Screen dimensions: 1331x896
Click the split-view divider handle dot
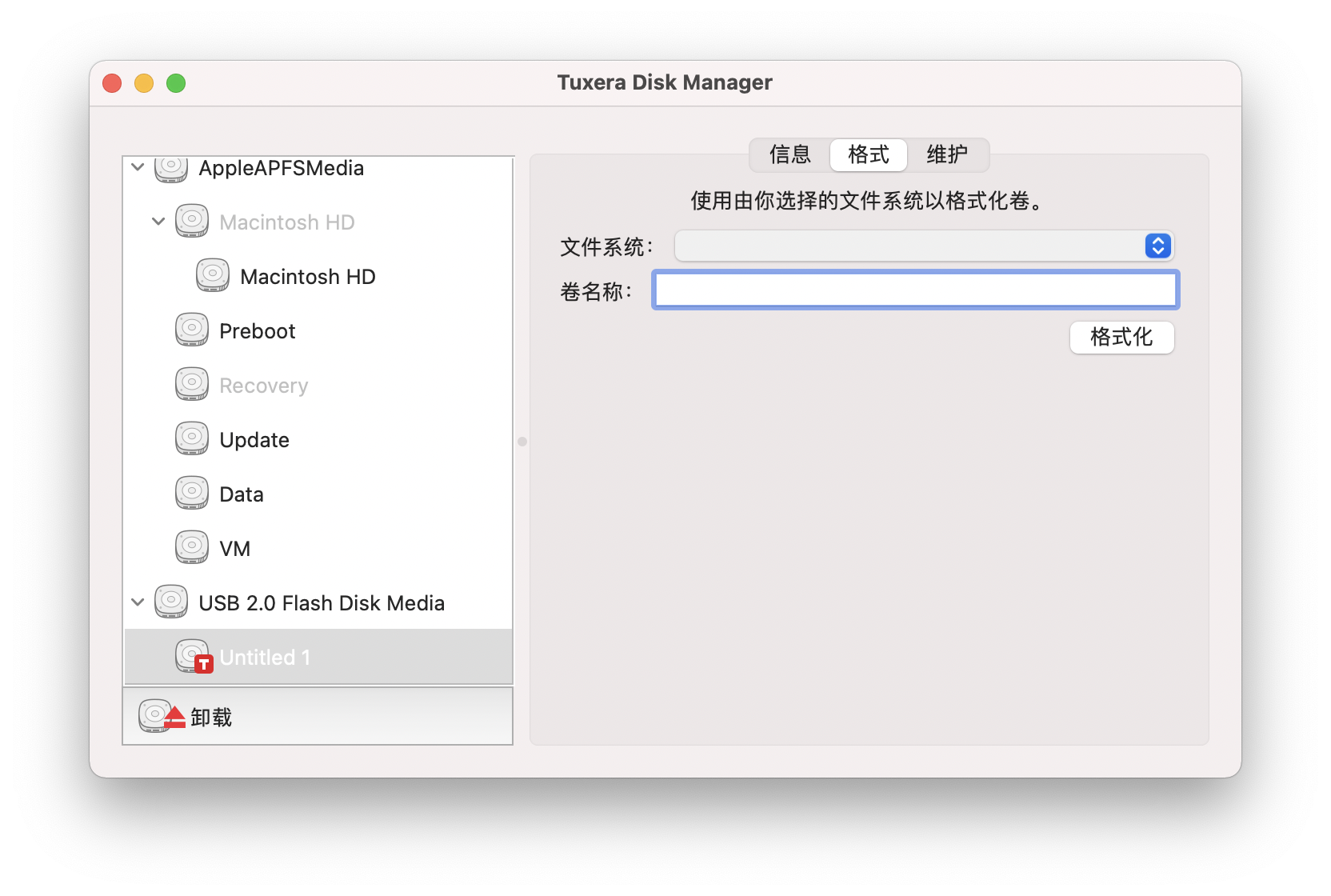click(522, 442)
